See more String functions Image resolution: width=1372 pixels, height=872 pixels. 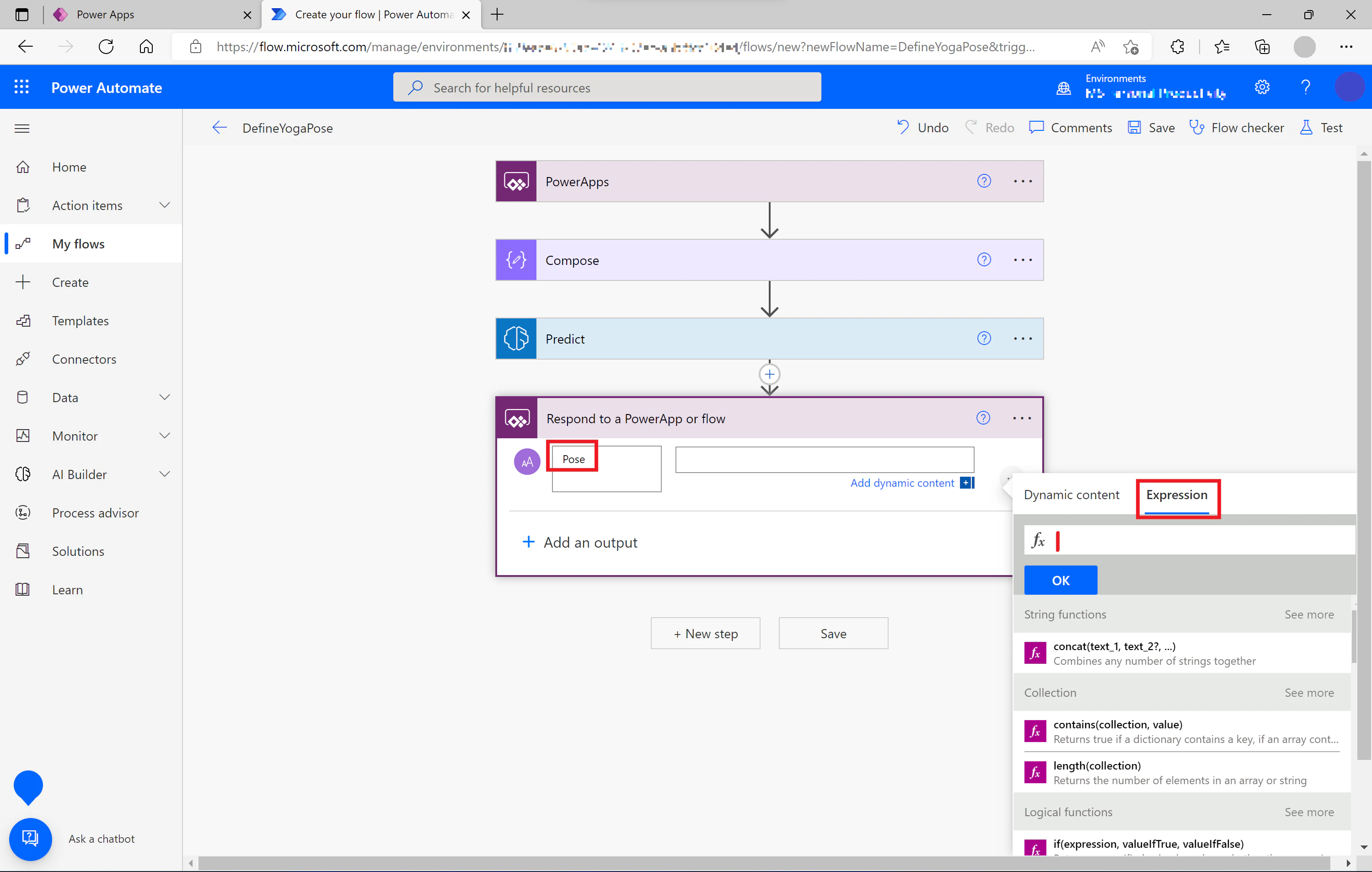point(1309,614)
